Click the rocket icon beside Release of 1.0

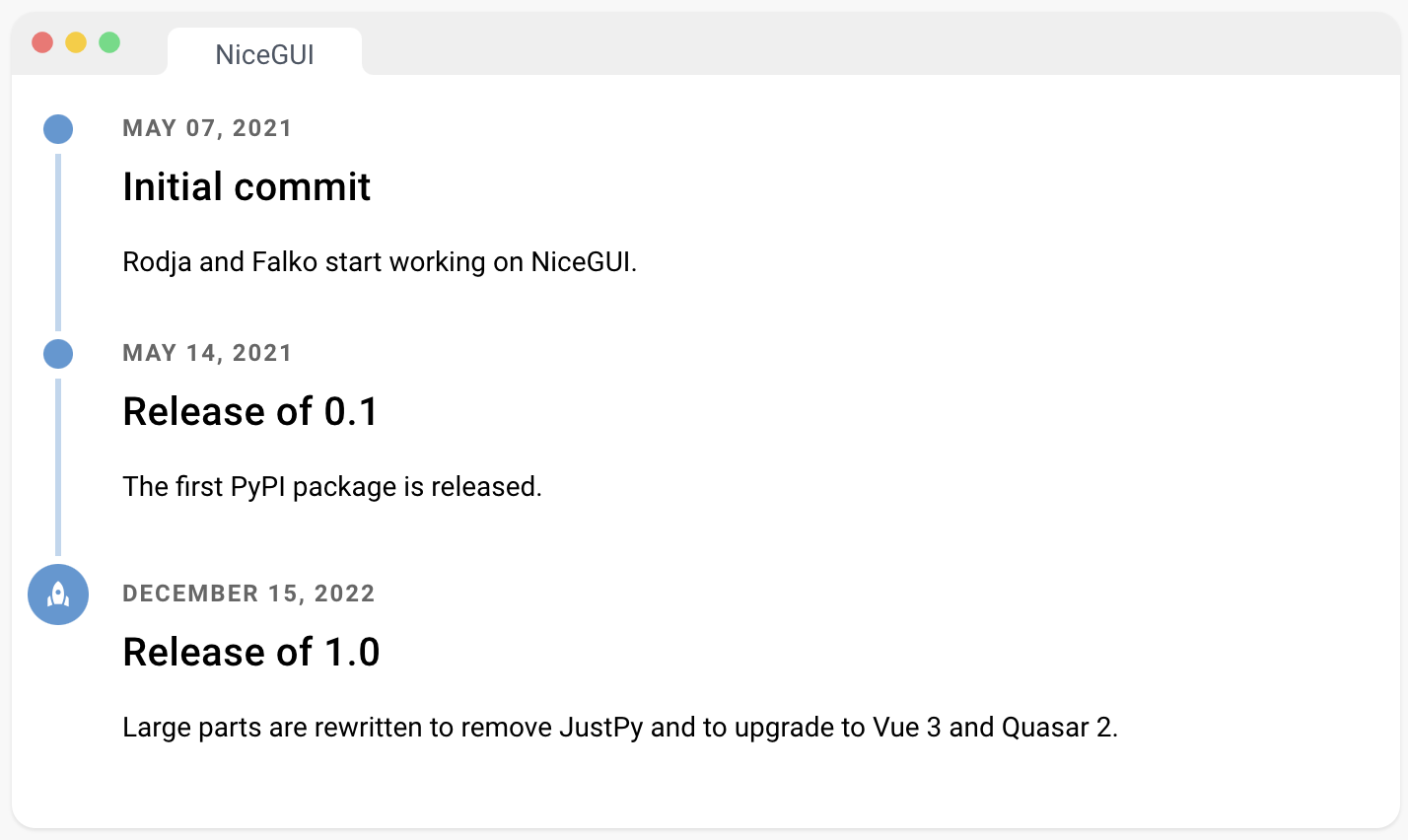(58, 595)
